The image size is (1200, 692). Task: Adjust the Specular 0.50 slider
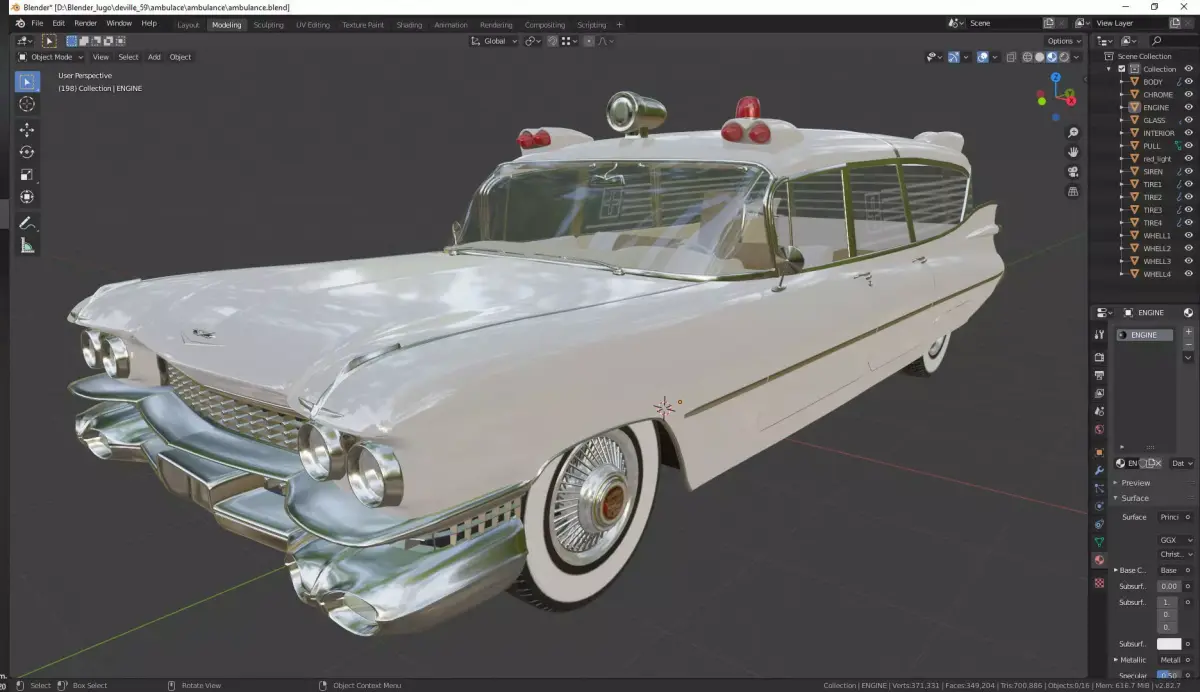click(1169, 676)
